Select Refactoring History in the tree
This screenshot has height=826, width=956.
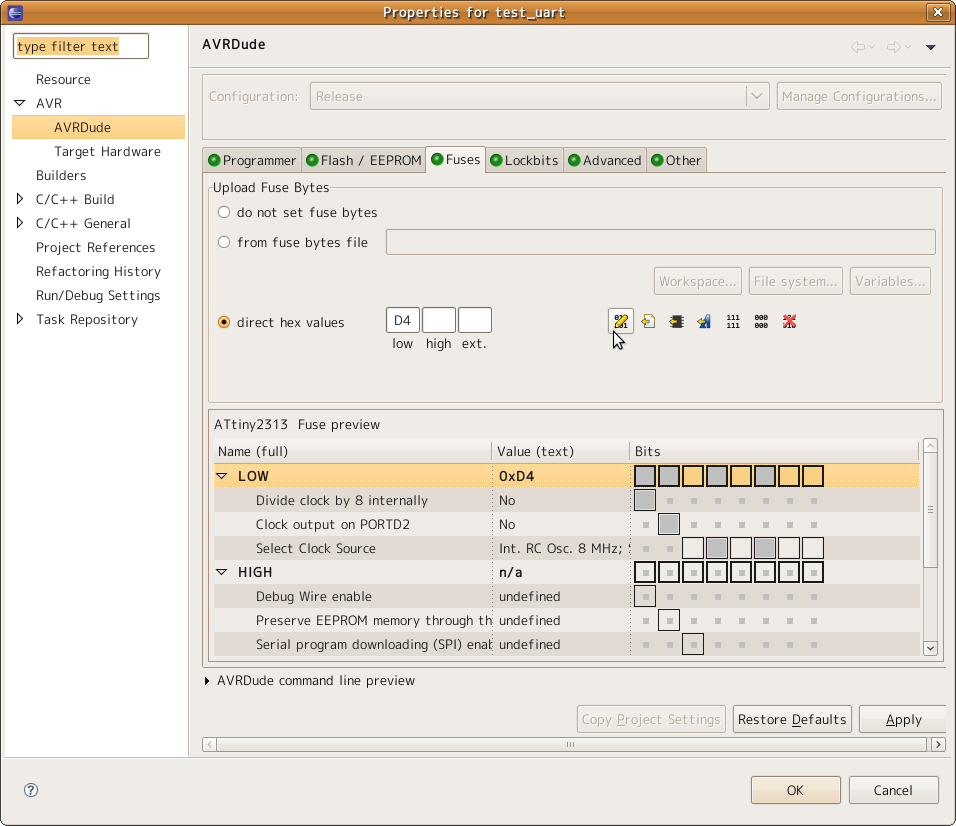[98, 271]
